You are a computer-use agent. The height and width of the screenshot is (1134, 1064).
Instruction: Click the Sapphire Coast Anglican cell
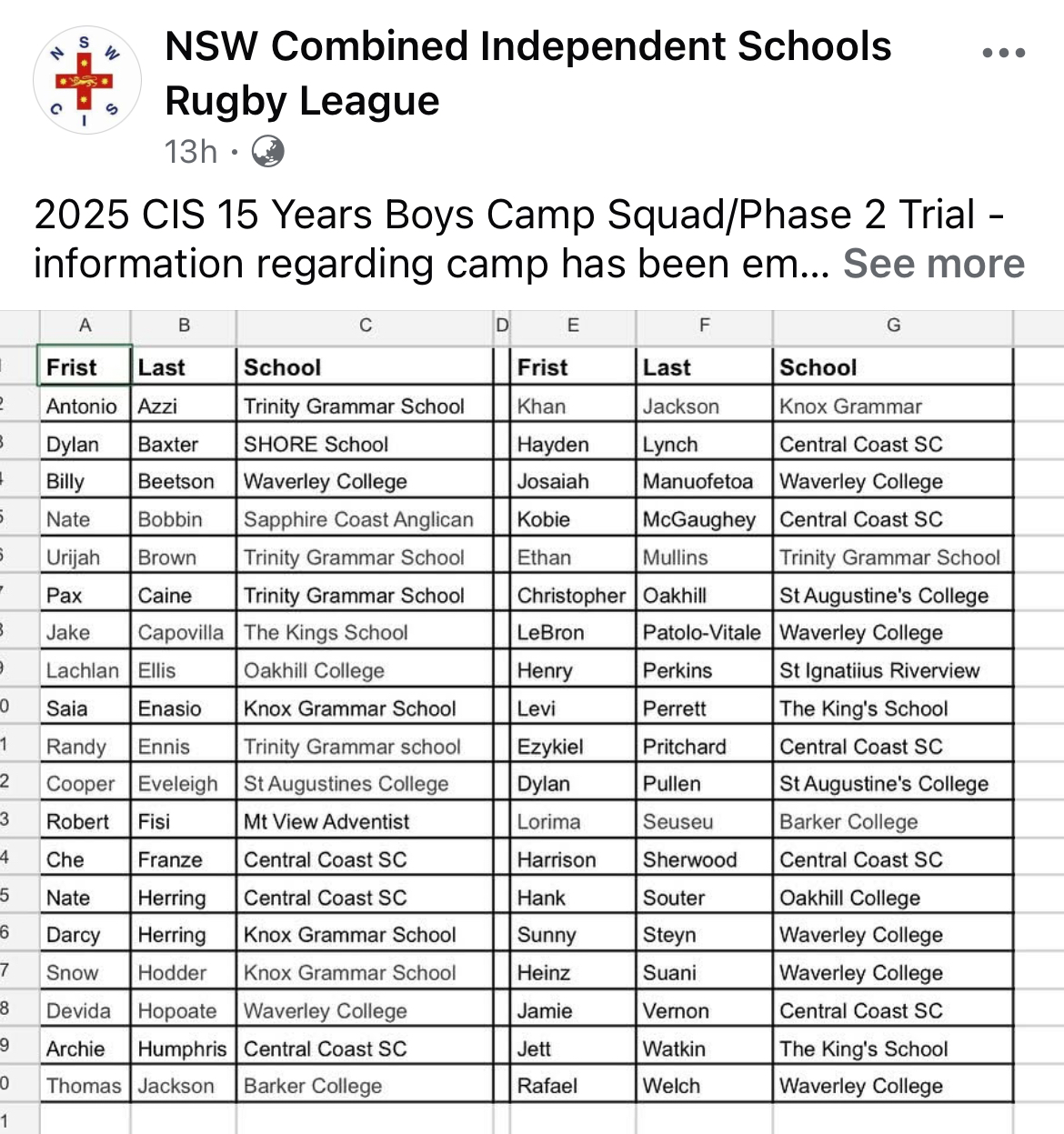click(x=365, y=519)
